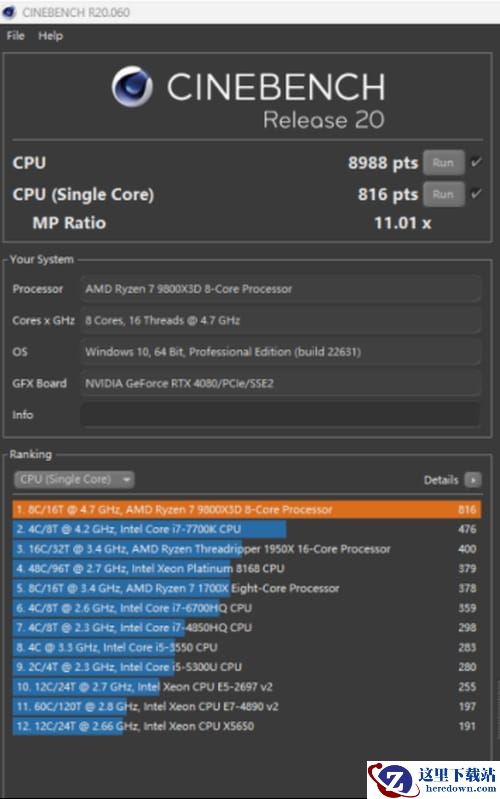Select the Ryzen 7 9800X3D ranking entry
500x799 pixels.
click(x=247, y=510)
